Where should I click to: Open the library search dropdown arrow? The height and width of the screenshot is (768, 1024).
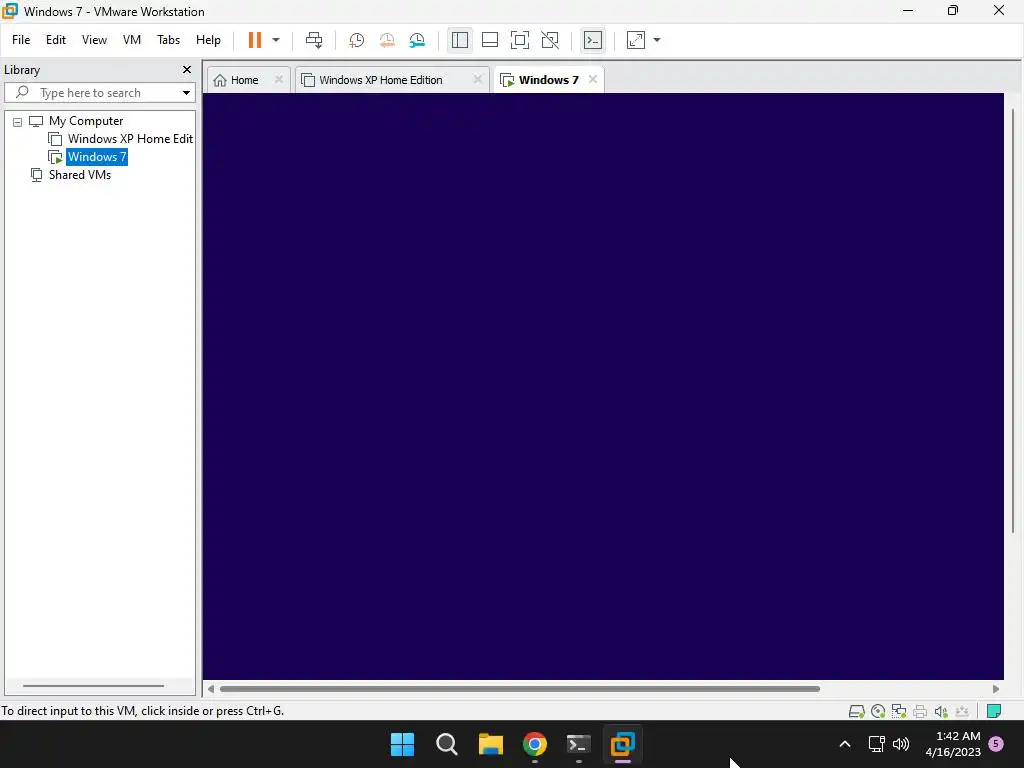point(187,93)
